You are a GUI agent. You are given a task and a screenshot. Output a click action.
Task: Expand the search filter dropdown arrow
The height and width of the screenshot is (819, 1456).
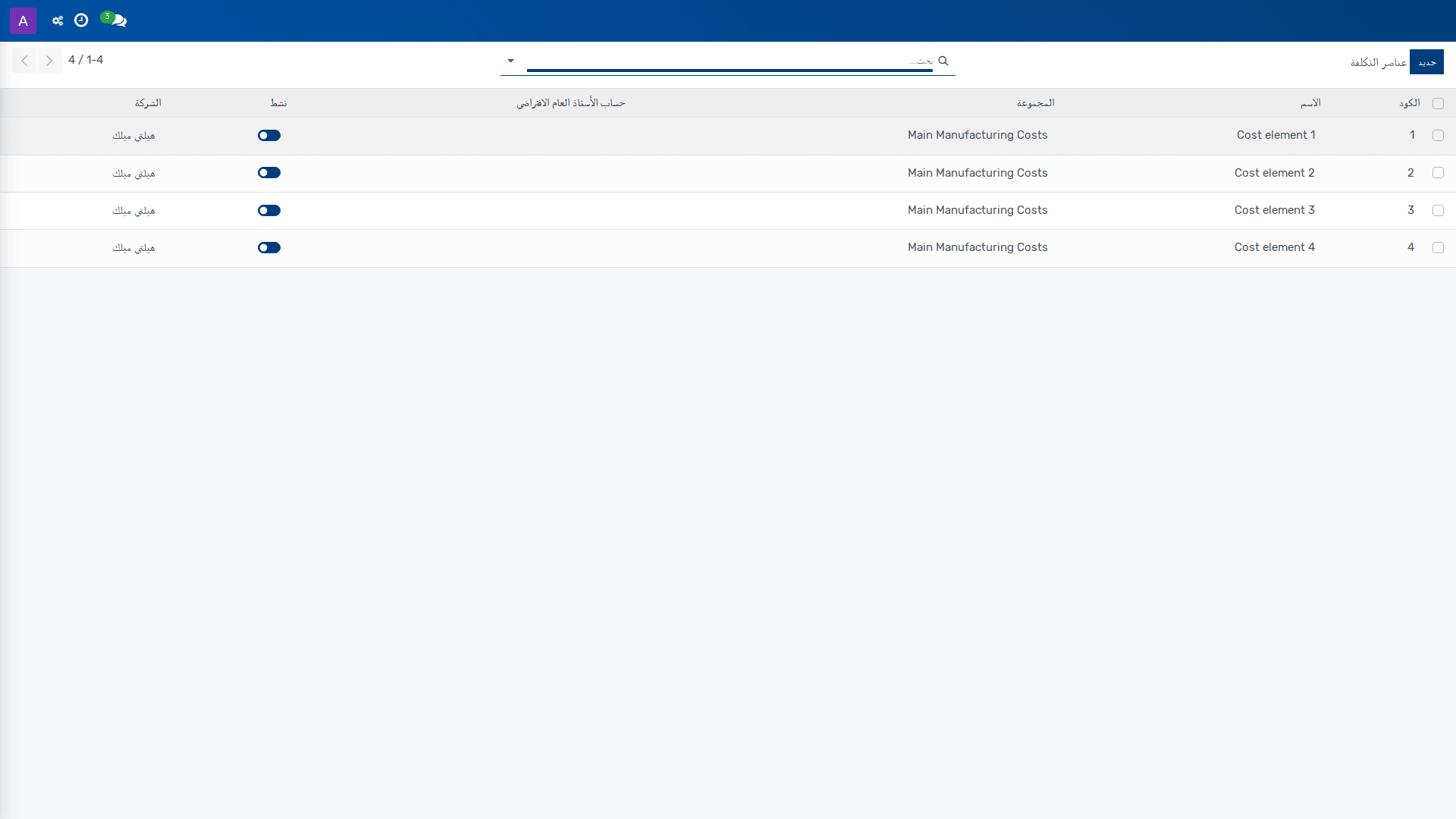click(510, 61)
